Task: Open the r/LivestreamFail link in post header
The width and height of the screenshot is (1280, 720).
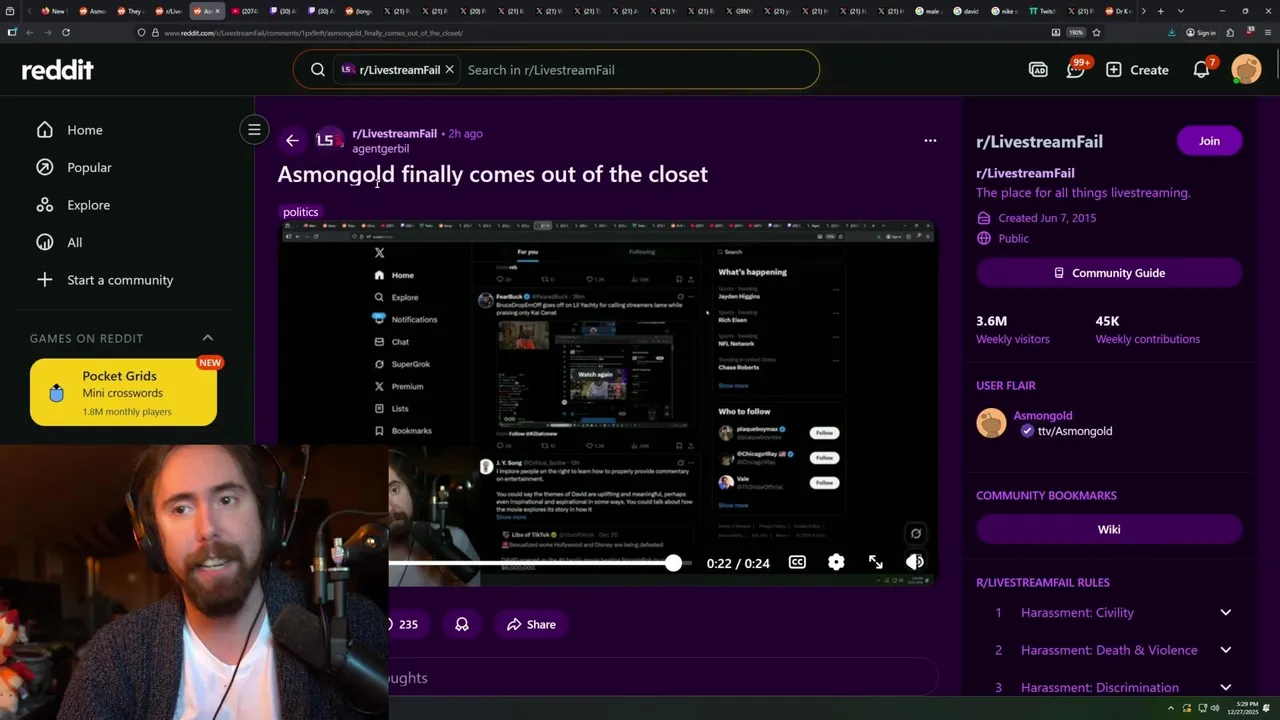Action: [394, 133]
